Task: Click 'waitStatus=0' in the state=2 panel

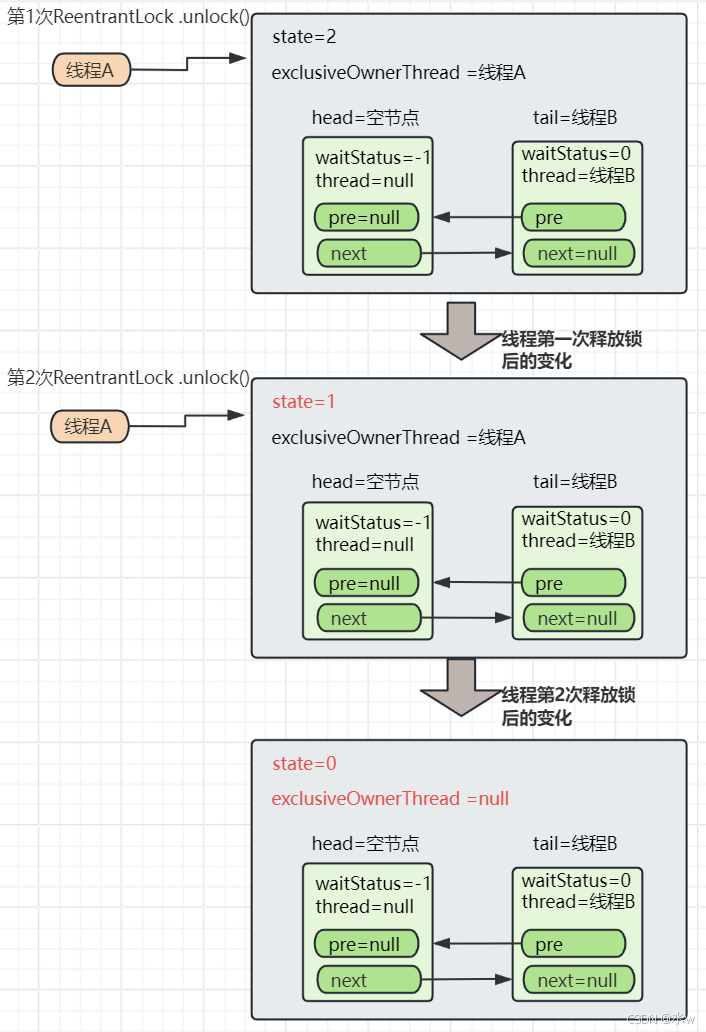Action: click(576, 153)
